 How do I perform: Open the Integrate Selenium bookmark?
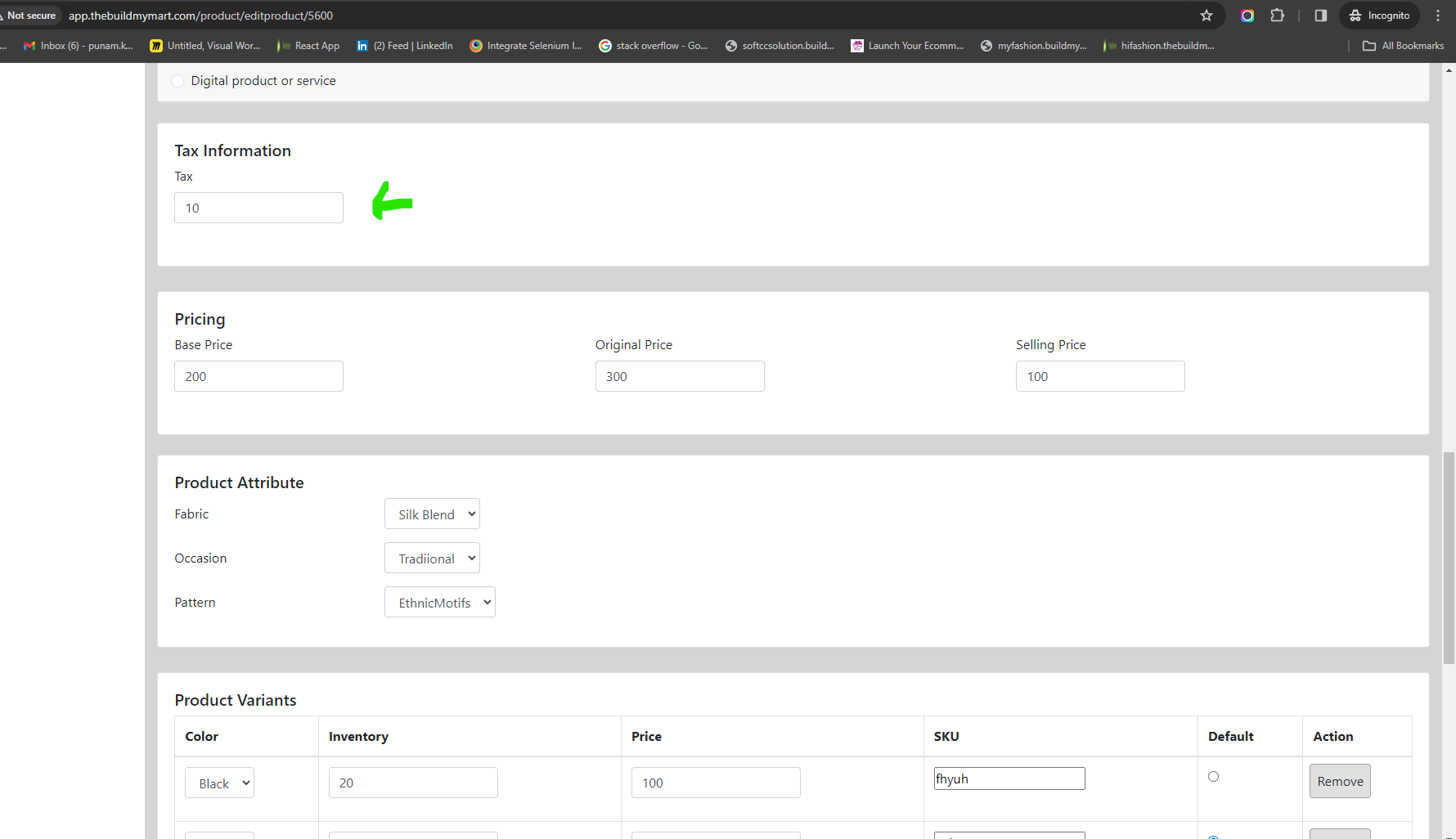[526, 46]
